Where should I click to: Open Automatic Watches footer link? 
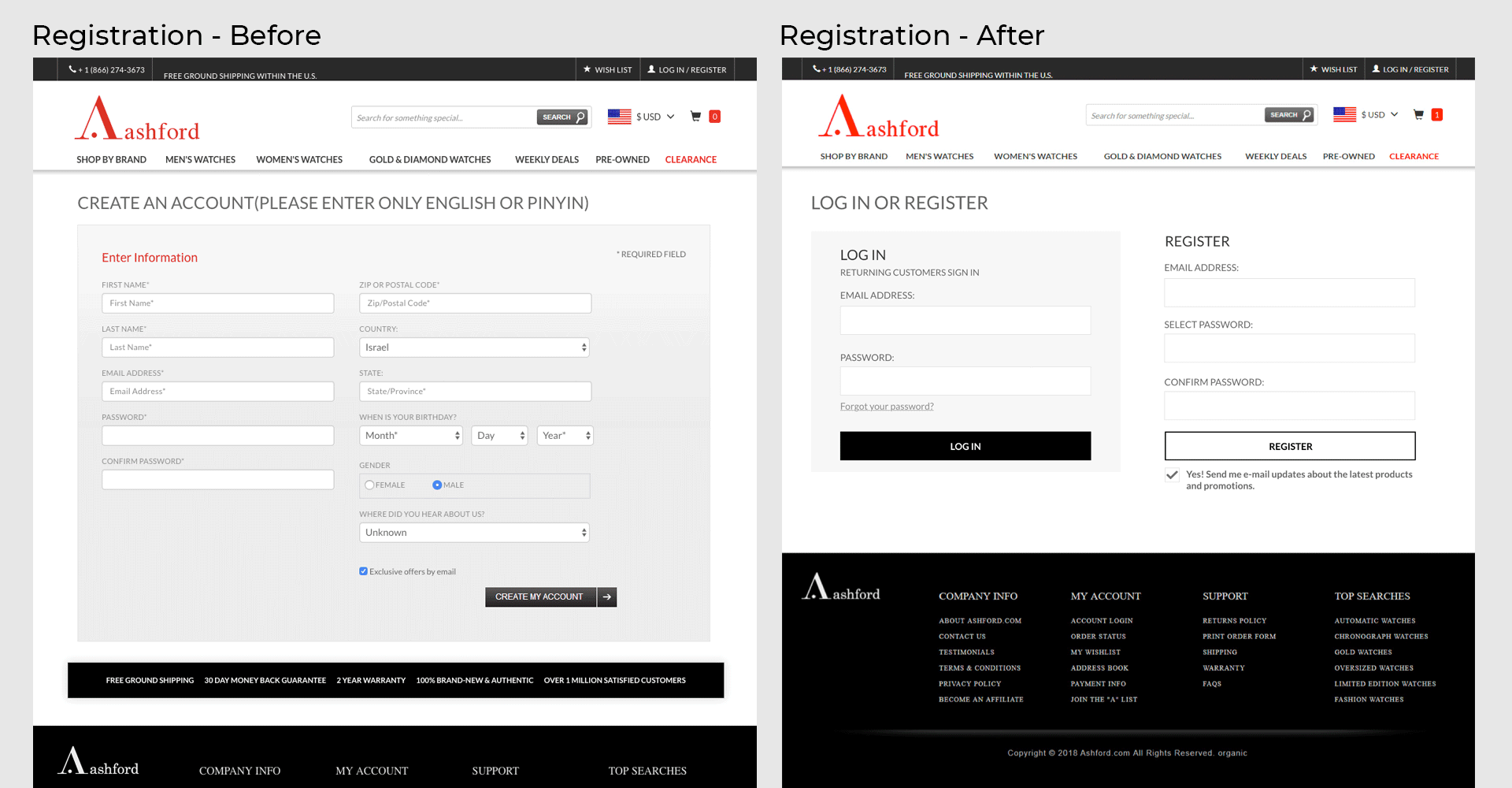pos(1374,621)
